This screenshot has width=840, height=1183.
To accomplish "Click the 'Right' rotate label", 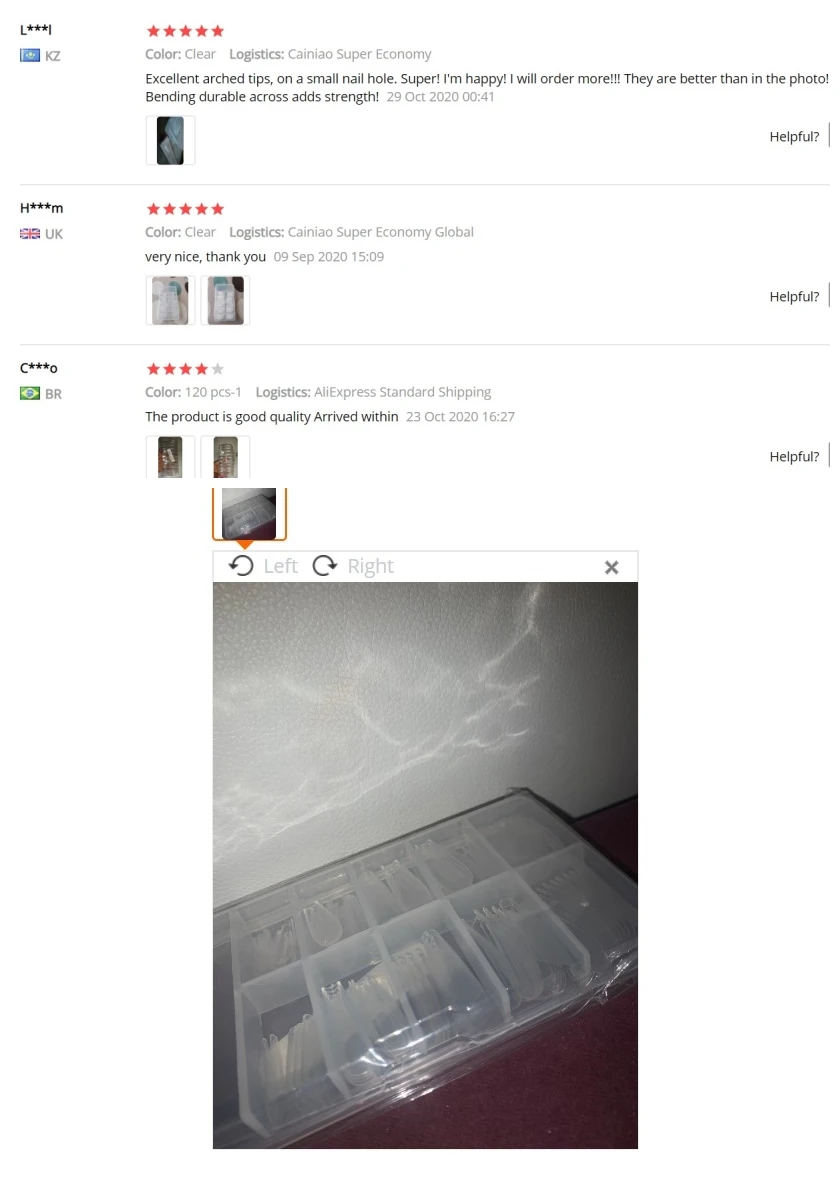I will click(371, 566).
